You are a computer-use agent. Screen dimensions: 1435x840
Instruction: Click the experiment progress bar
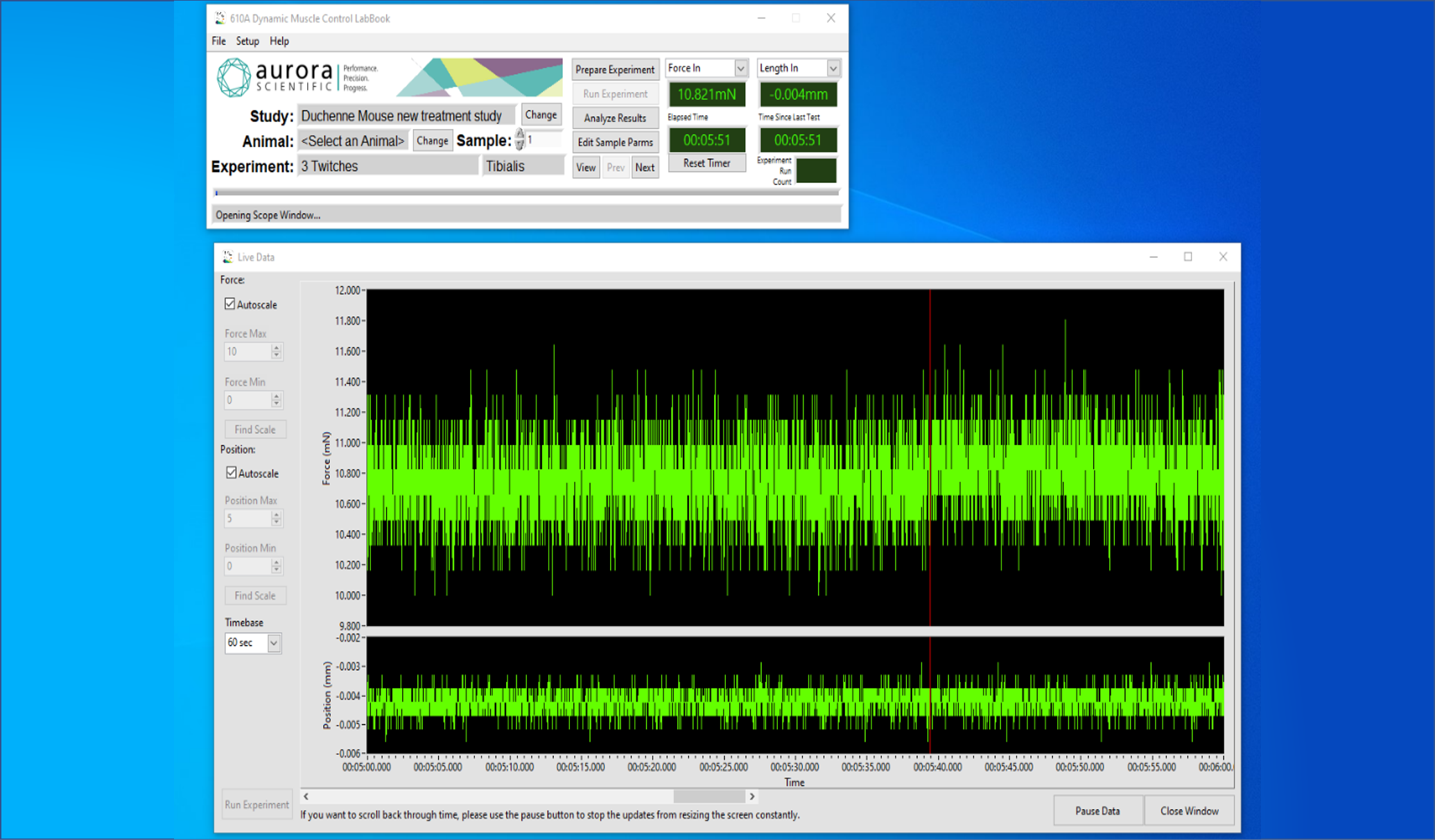point(527,193)
